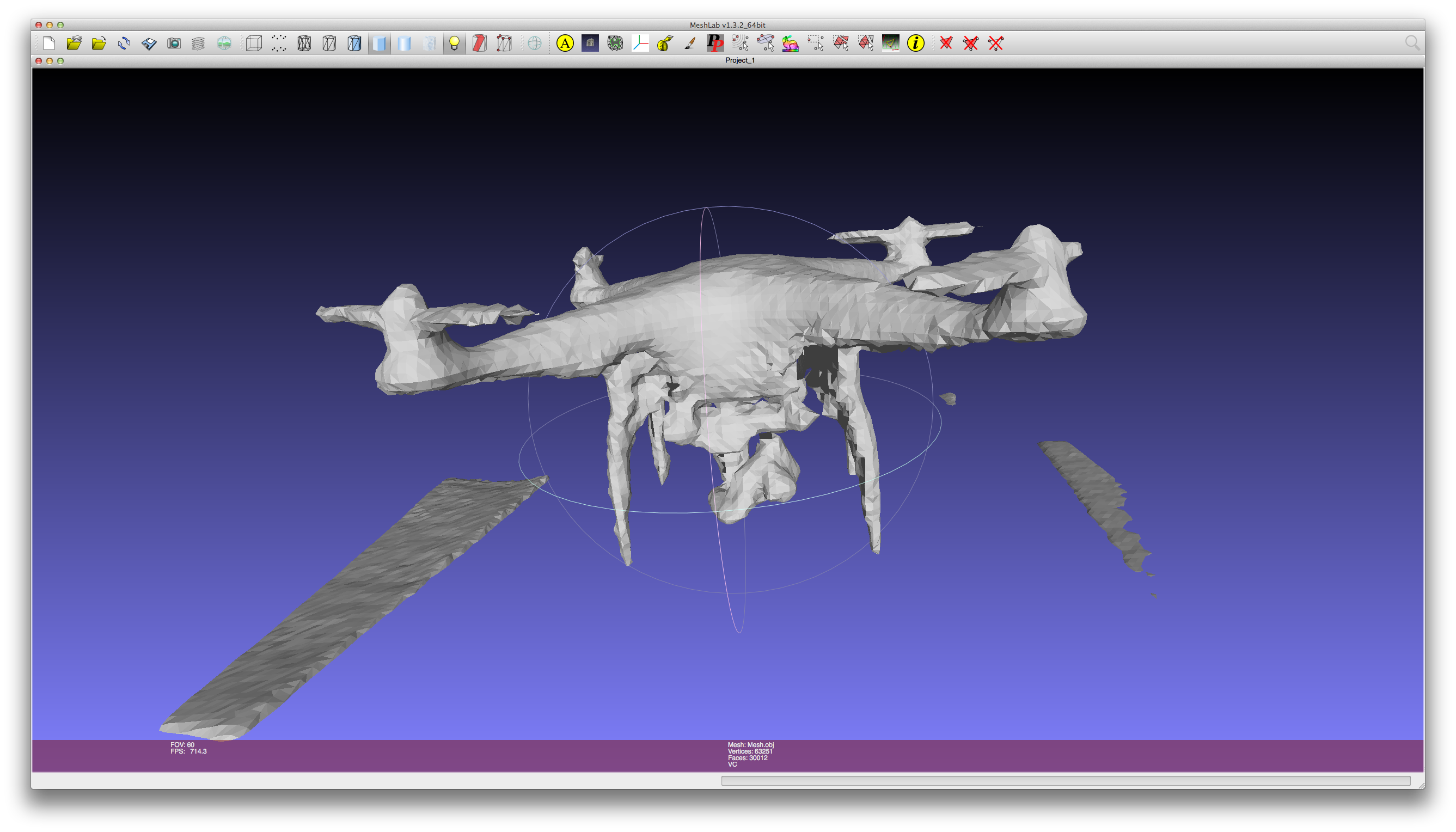Import a mesh into the current project

click(100, 44)
